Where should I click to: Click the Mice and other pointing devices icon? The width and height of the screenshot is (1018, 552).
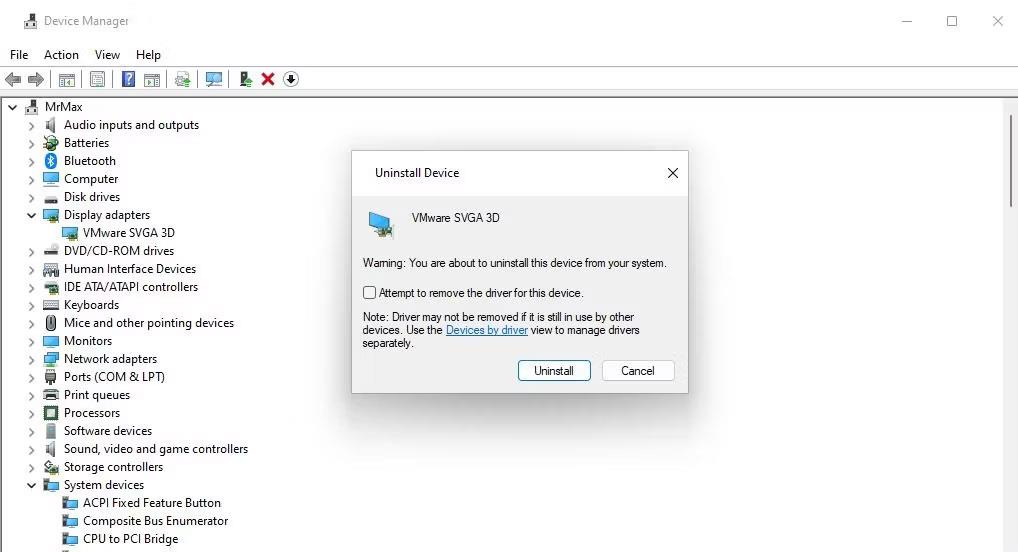[x=51, y=323]
